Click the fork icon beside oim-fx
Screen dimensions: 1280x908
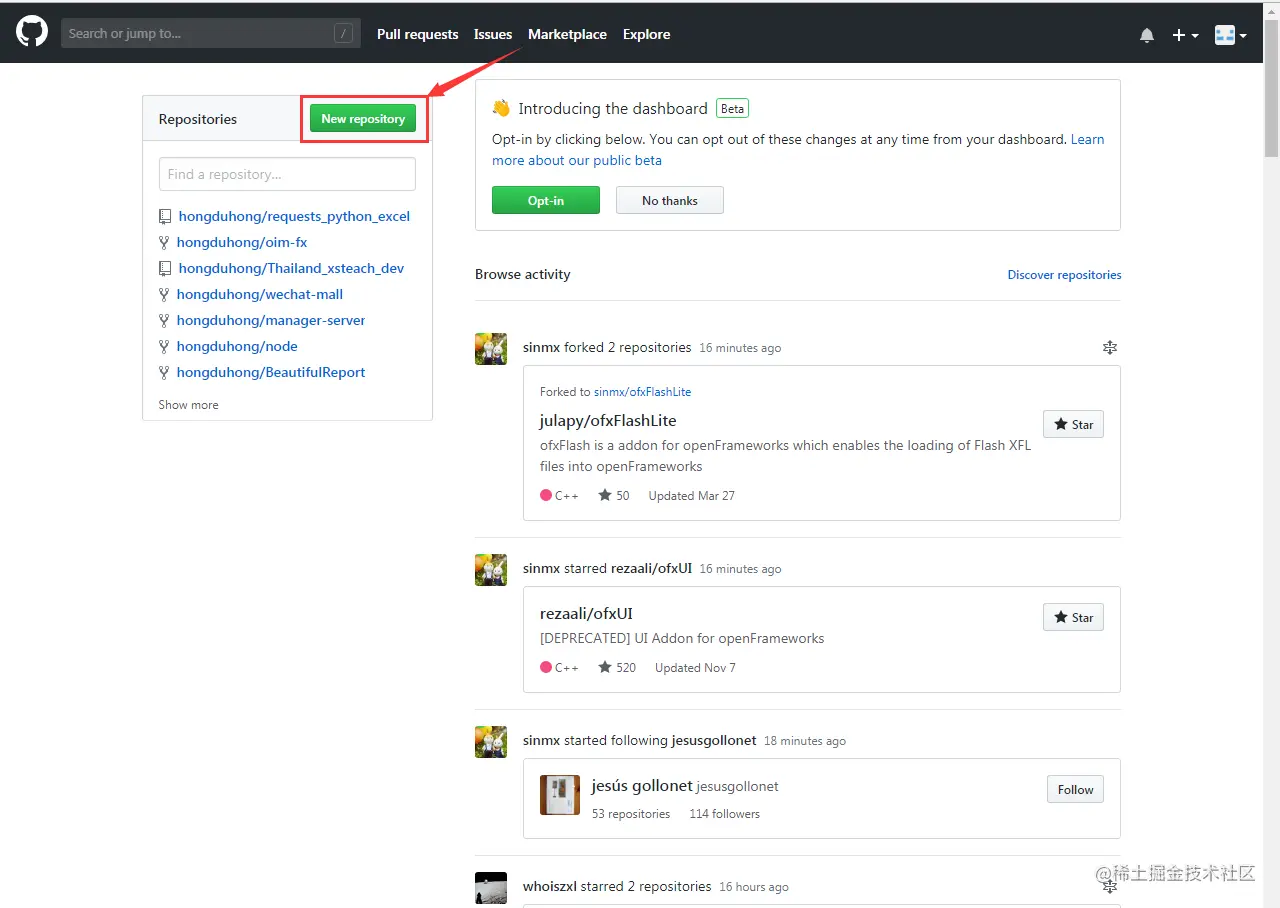coord(164,242)
